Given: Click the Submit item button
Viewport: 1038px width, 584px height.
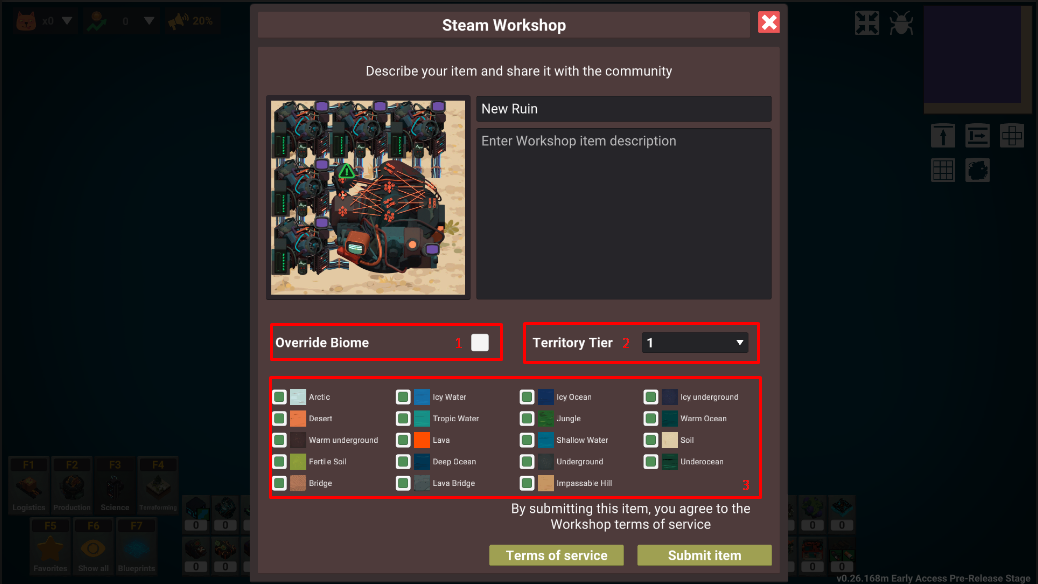Looking at the screenshot, I should pos(704,556).
